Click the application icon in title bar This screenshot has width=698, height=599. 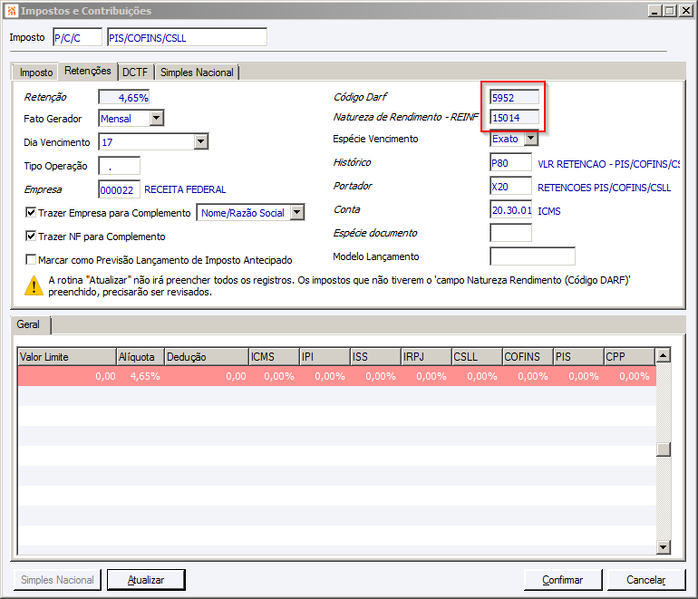coord(12,10)
